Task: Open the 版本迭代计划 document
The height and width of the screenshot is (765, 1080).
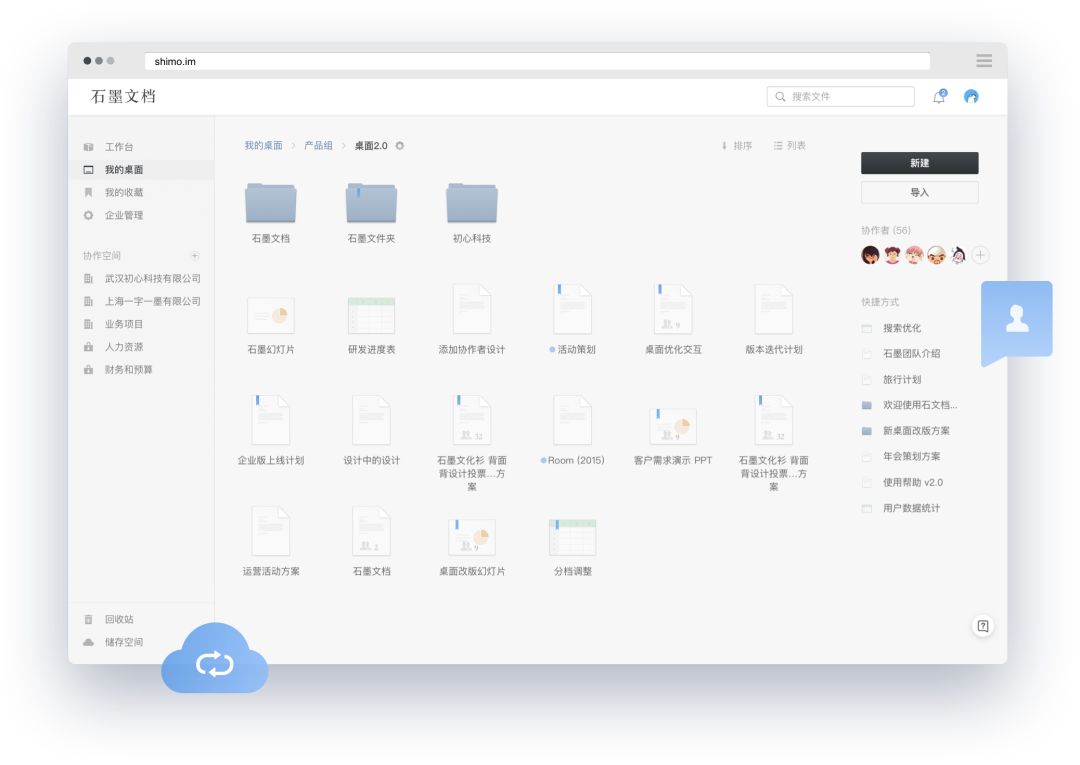Action: pyautogui.click(x=773, y=319)
